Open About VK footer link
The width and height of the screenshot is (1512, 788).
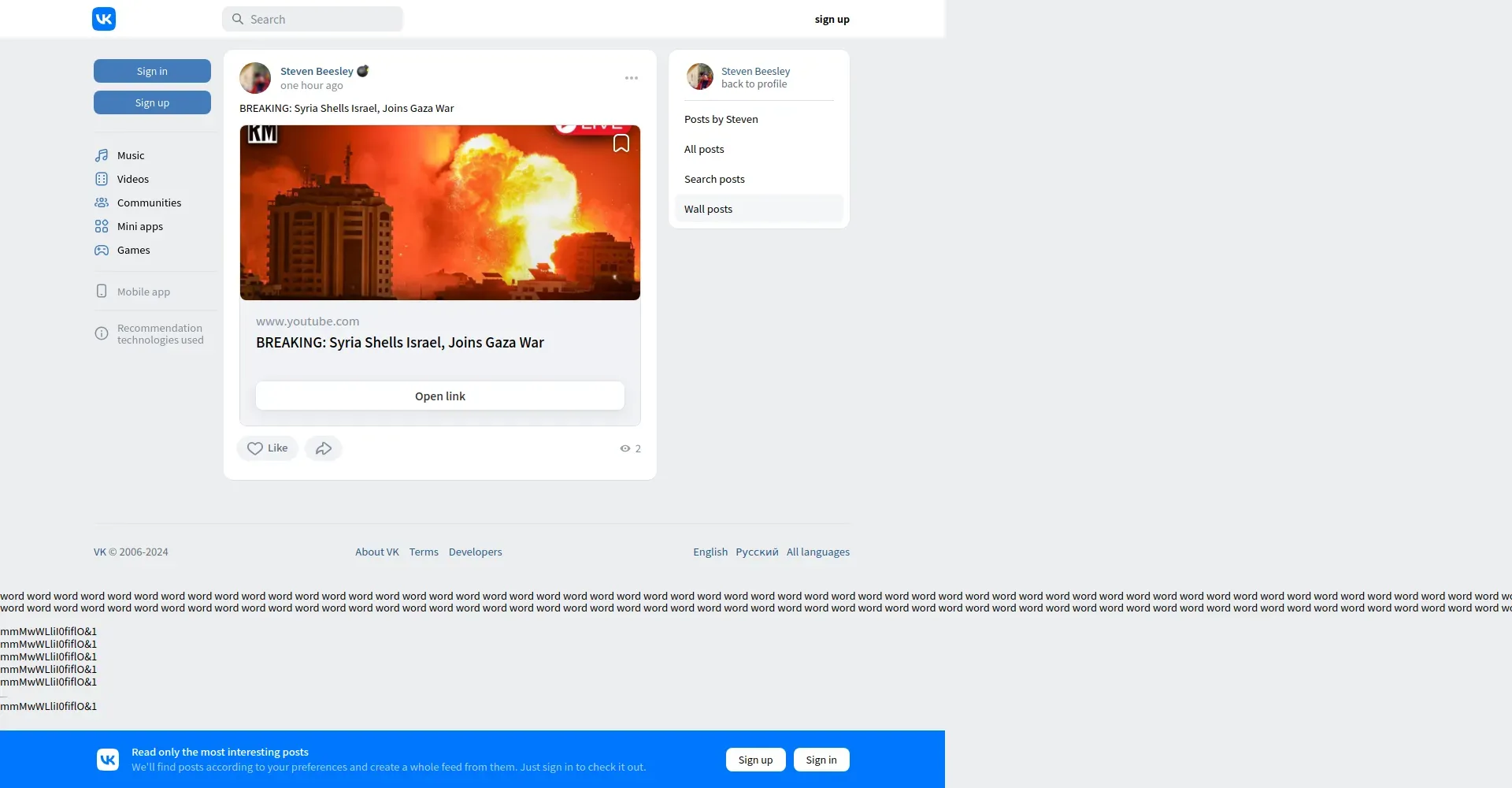(x=377, y=552)
